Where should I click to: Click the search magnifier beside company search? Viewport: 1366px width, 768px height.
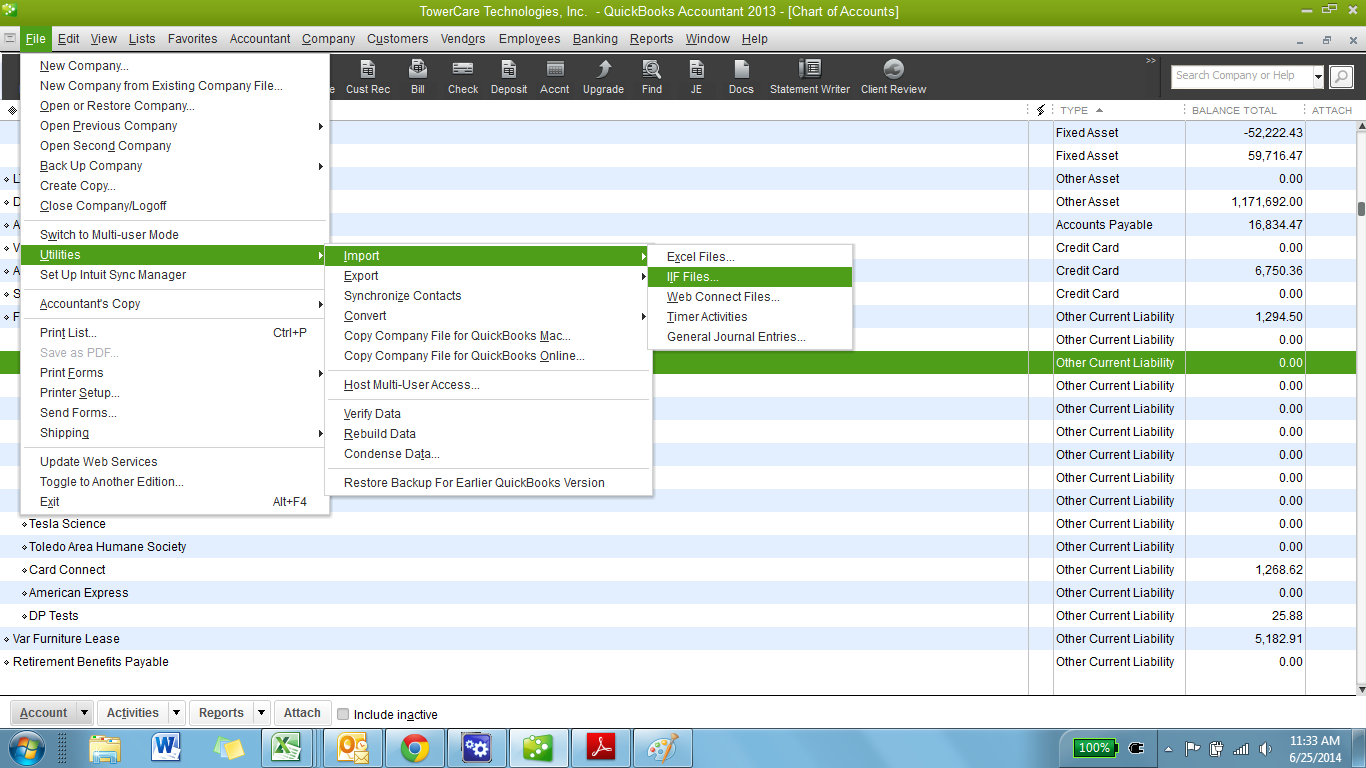pos(1340,76)
